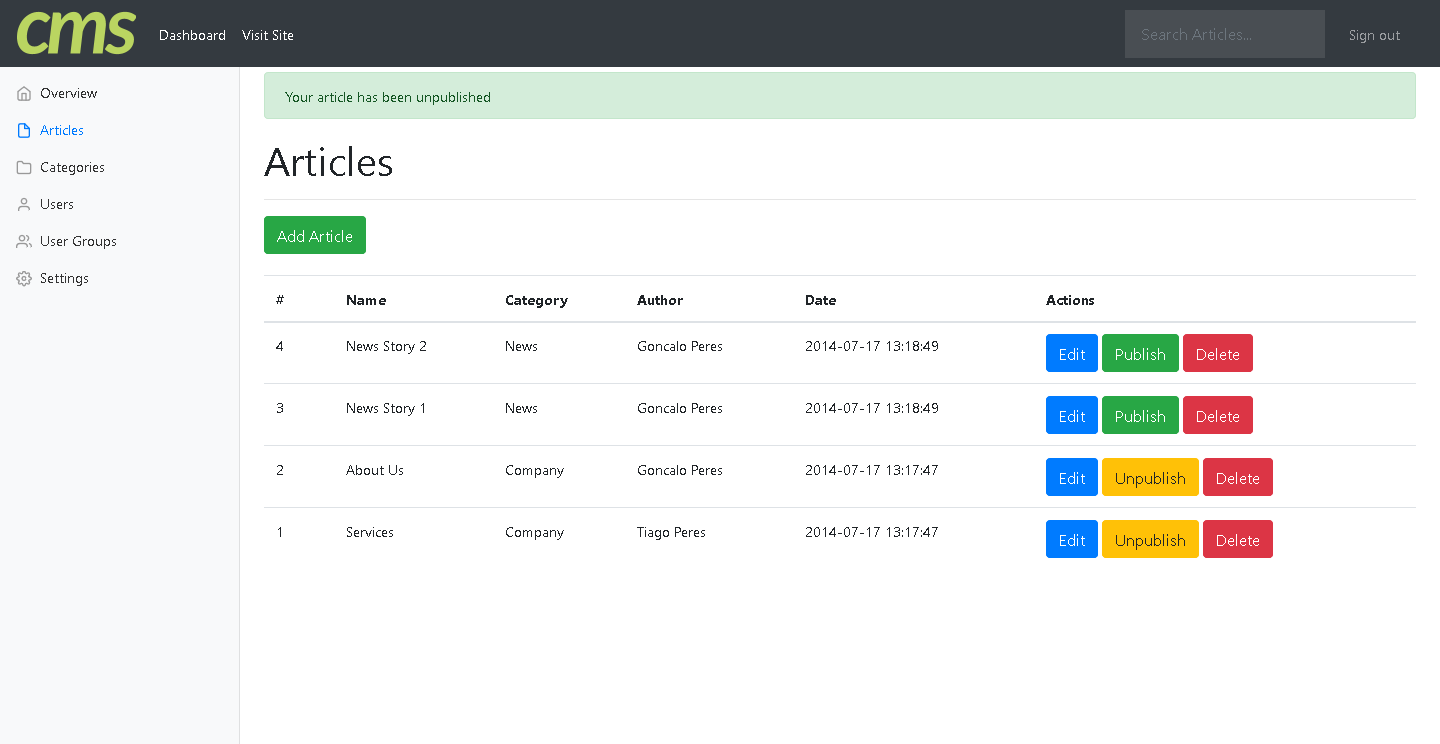Unpublish the About Us article

pyautogui.click(x=1150, y=478)
